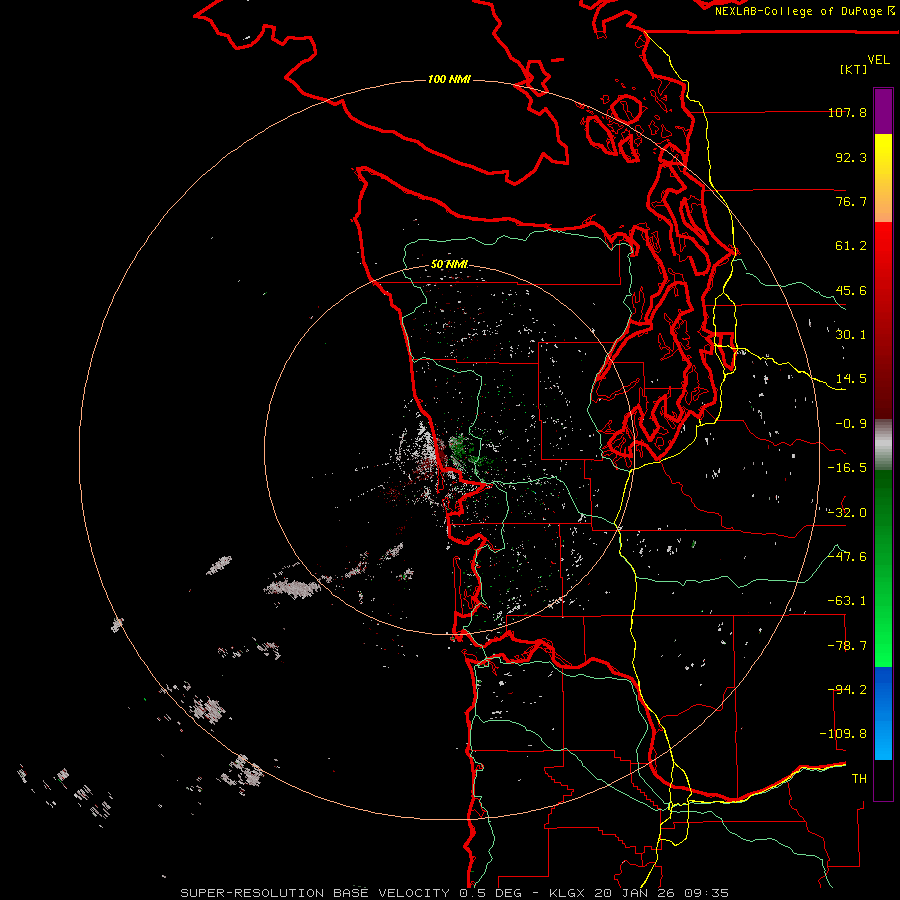Click the 45.6 velocity scale value
Screen dimensions: 900x900
coord(851,290)
